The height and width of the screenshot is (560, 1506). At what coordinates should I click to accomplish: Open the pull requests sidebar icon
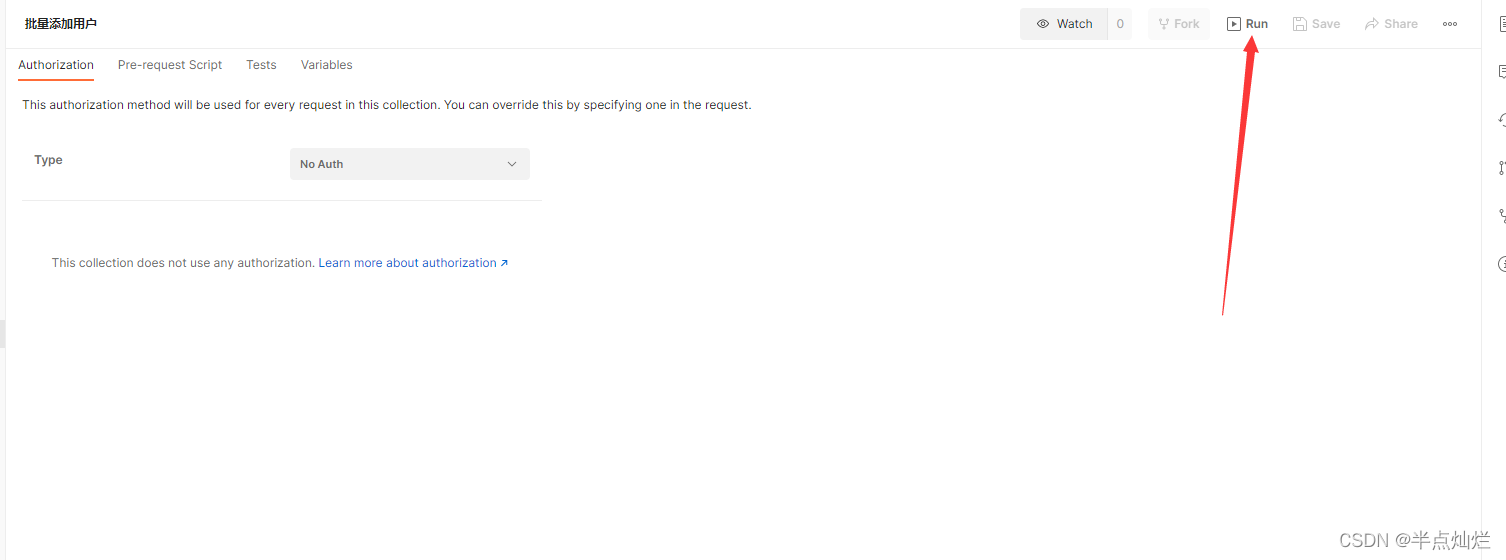1501,168
